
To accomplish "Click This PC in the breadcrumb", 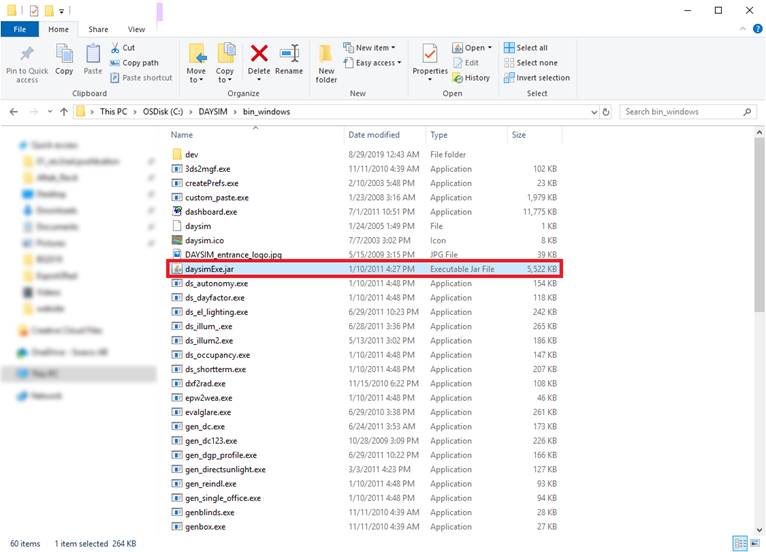I will 113,112.
